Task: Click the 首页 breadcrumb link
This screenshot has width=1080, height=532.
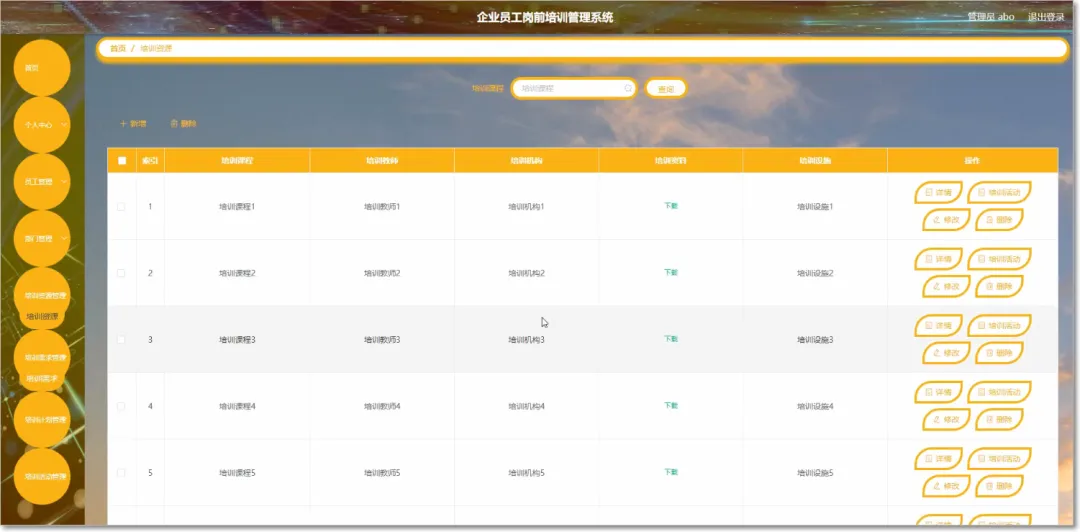Action: coord(118,49)
